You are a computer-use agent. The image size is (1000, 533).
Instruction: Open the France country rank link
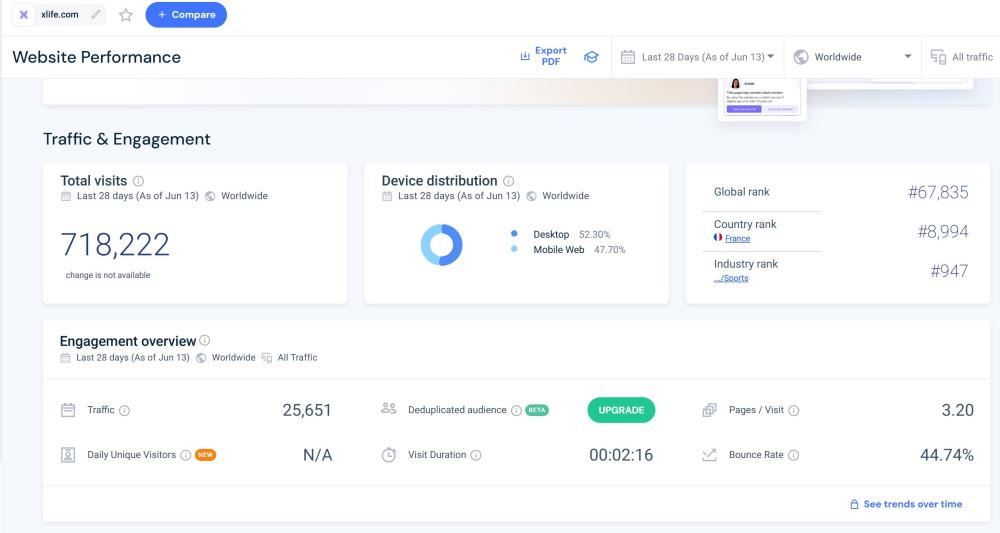click(737, 239)
